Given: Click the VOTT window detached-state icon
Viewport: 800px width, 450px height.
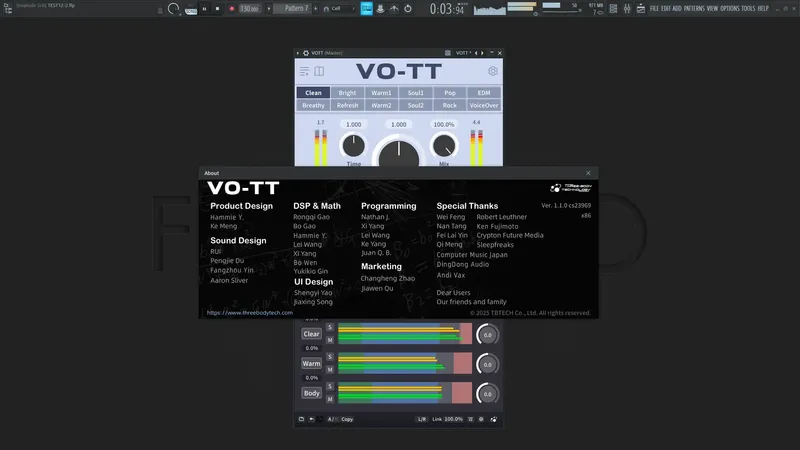Looking at the screenshot, I should coord(447,53).
